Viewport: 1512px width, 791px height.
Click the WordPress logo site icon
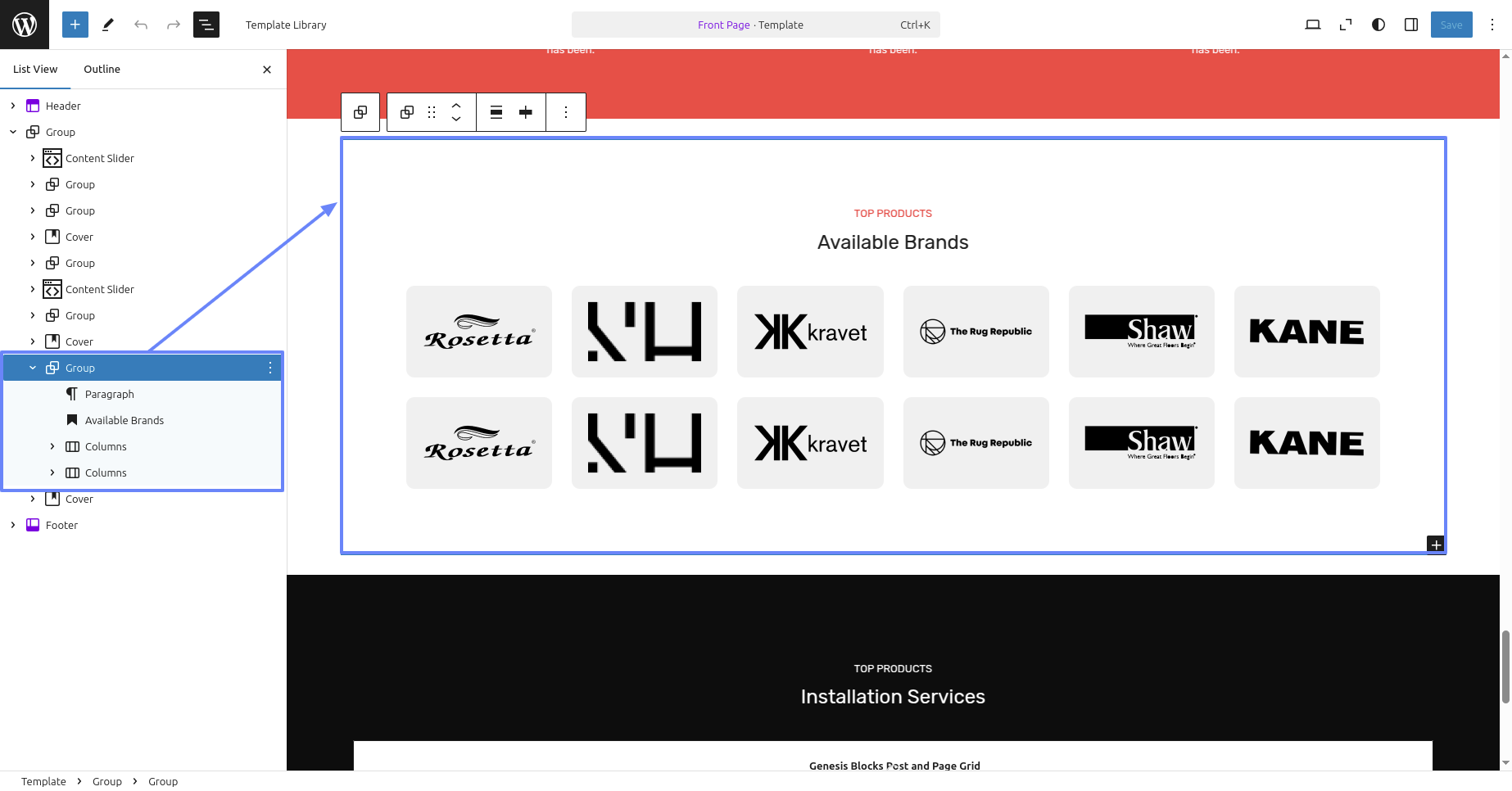click(25, 25)
